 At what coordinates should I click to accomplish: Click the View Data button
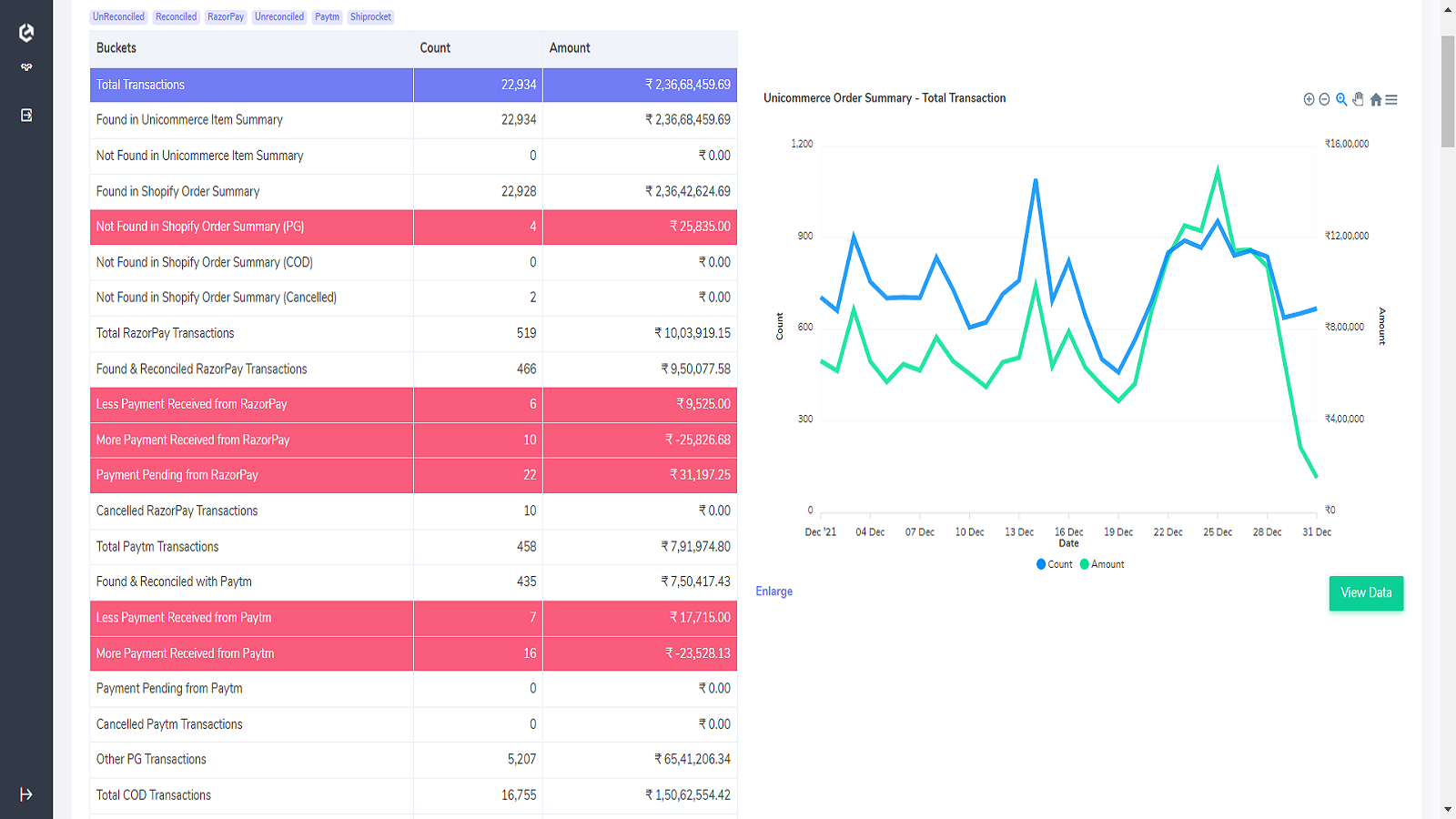1366,593
